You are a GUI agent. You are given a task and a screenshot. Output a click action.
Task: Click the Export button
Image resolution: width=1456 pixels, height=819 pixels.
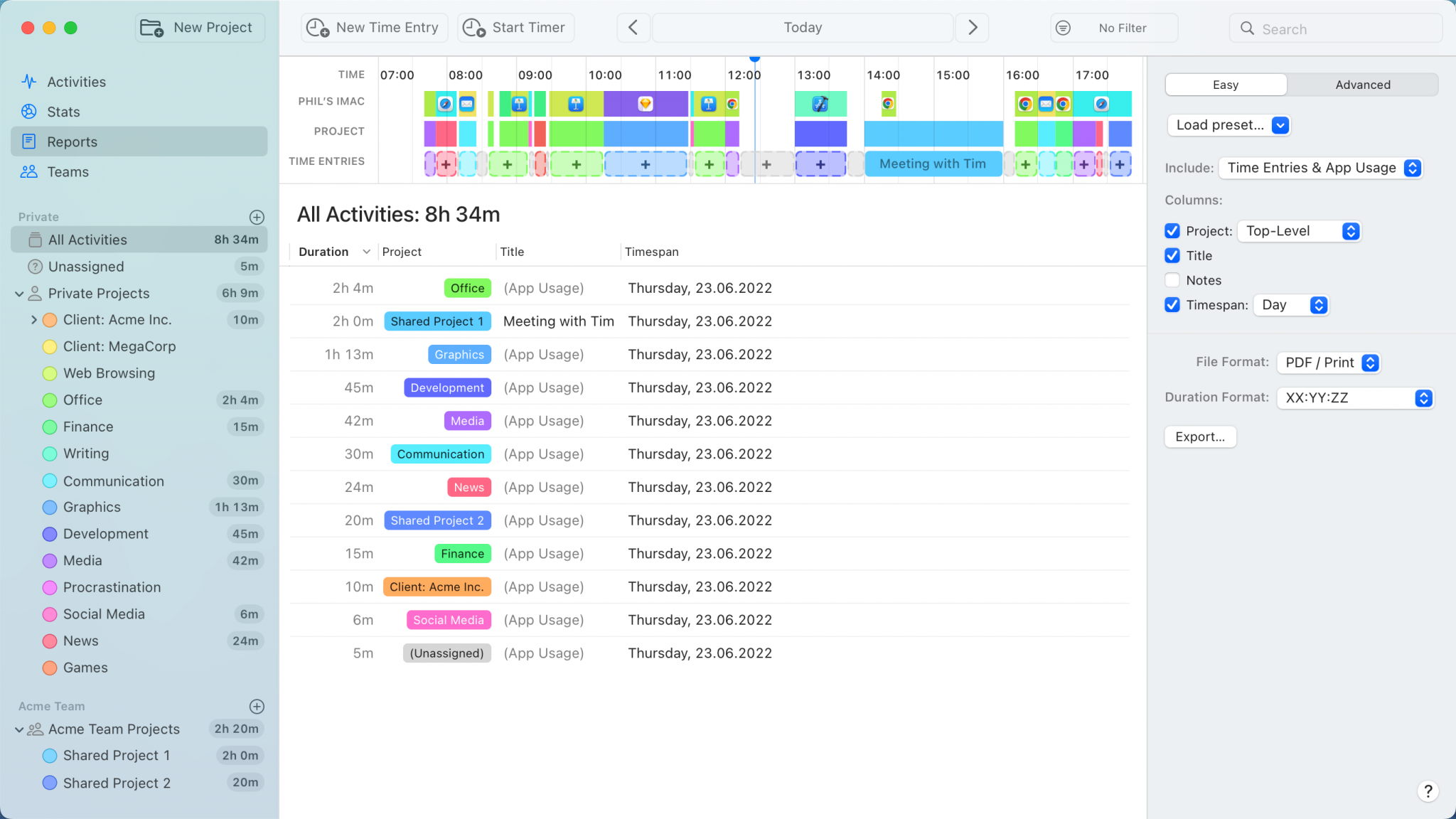point(1199,437)
